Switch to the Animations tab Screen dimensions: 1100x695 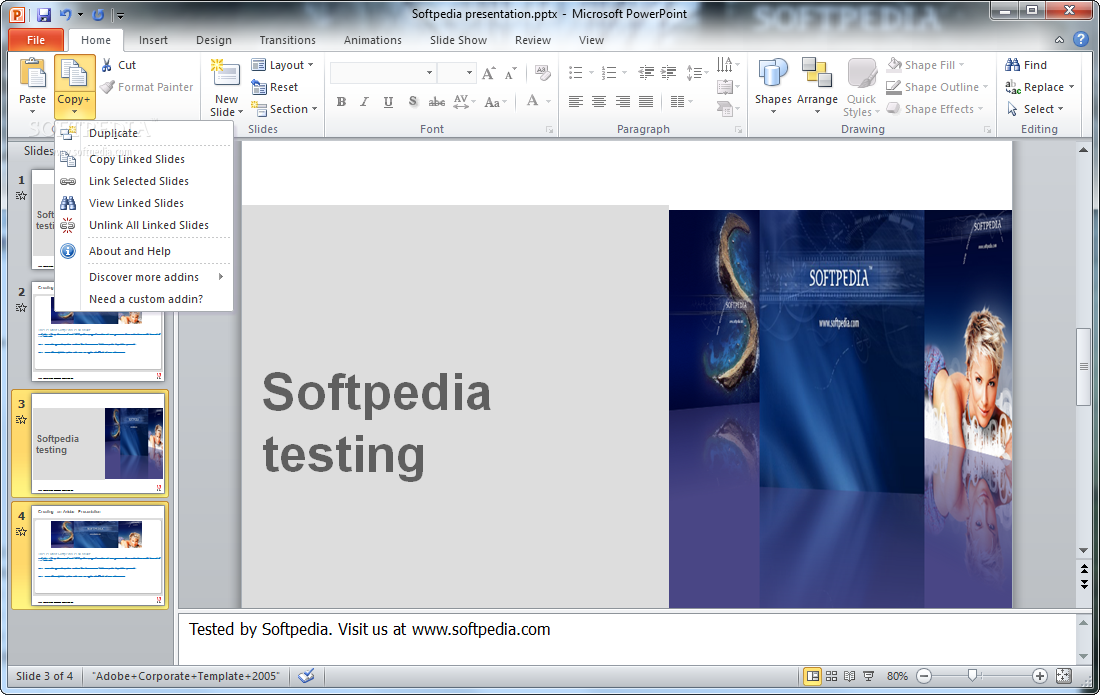pos(373,40)
